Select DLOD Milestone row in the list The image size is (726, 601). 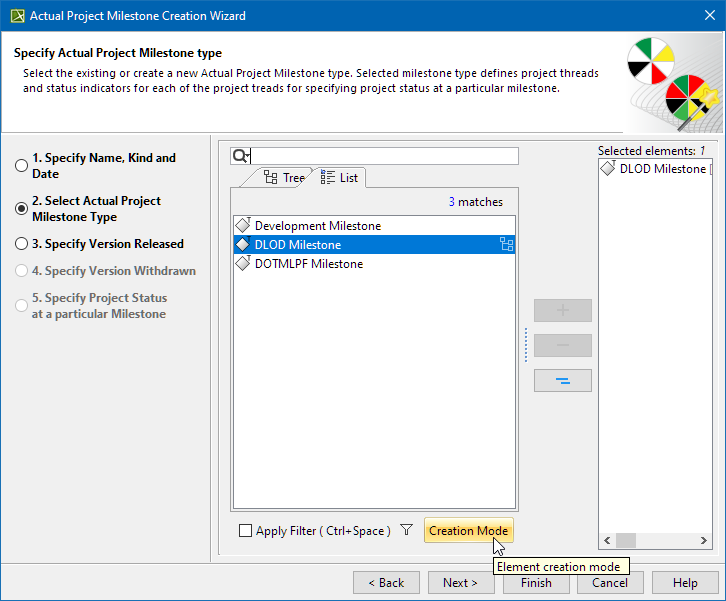click(374, 244)
